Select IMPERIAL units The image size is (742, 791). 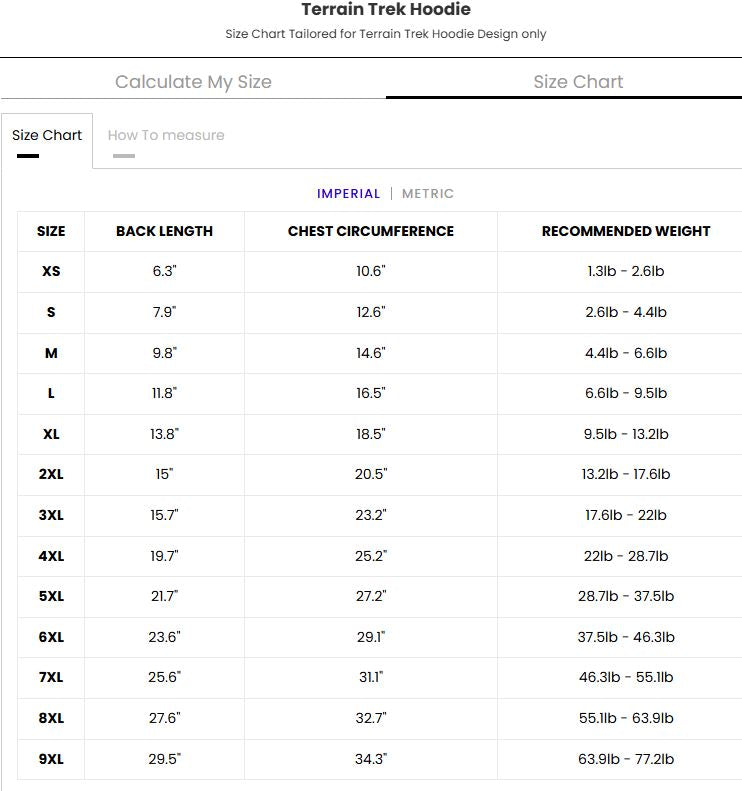coord(348,194)
